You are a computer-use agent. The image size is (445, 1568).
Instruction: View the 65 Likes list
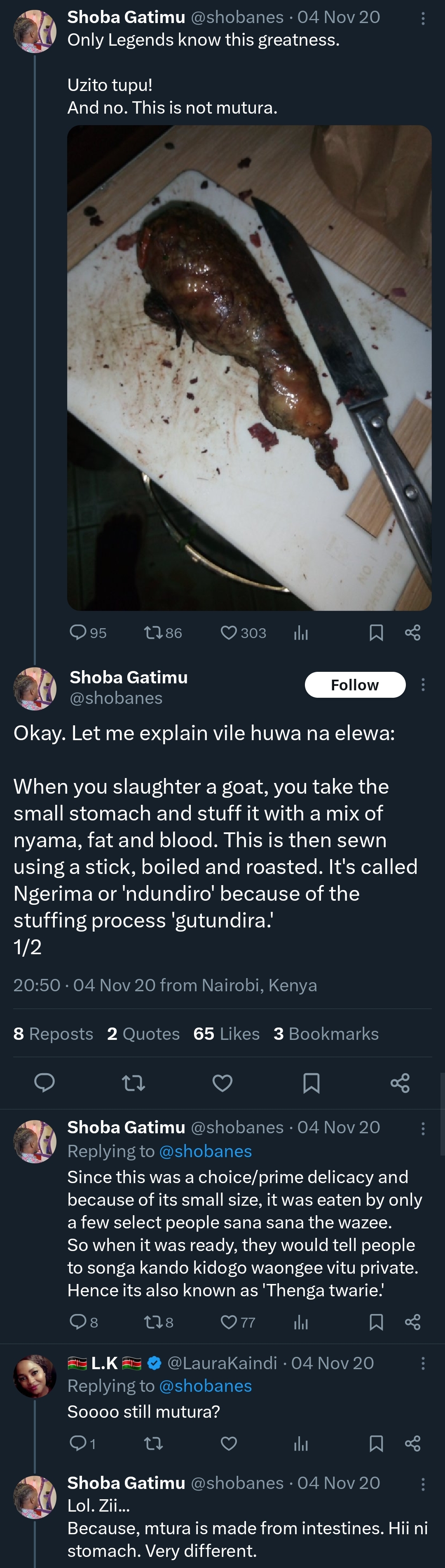pos(226,1034)
